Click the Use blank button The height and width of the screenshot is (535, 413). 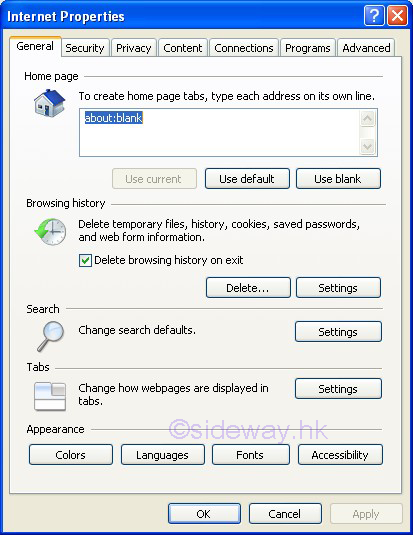pyautogui.click(x=338, y=178)
